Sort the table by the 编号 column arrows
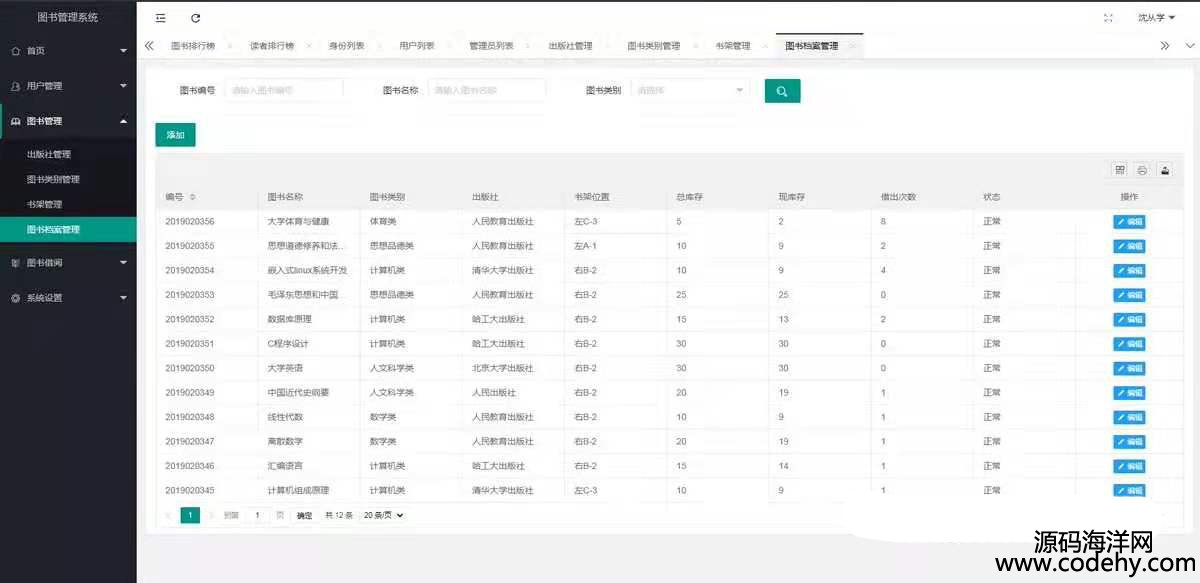 tap(193, 197)
